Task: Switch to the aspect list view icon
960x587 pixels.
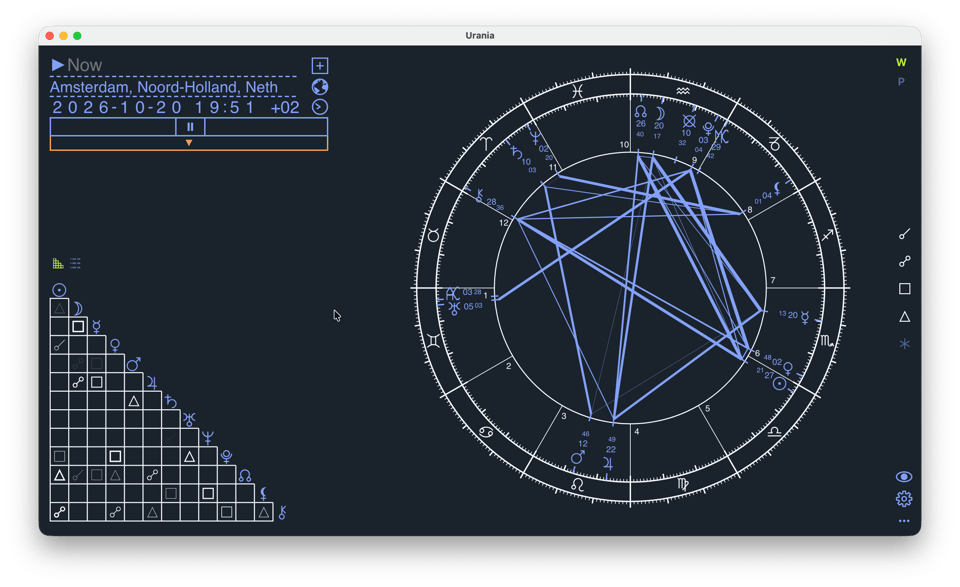Action: [75, 264]
